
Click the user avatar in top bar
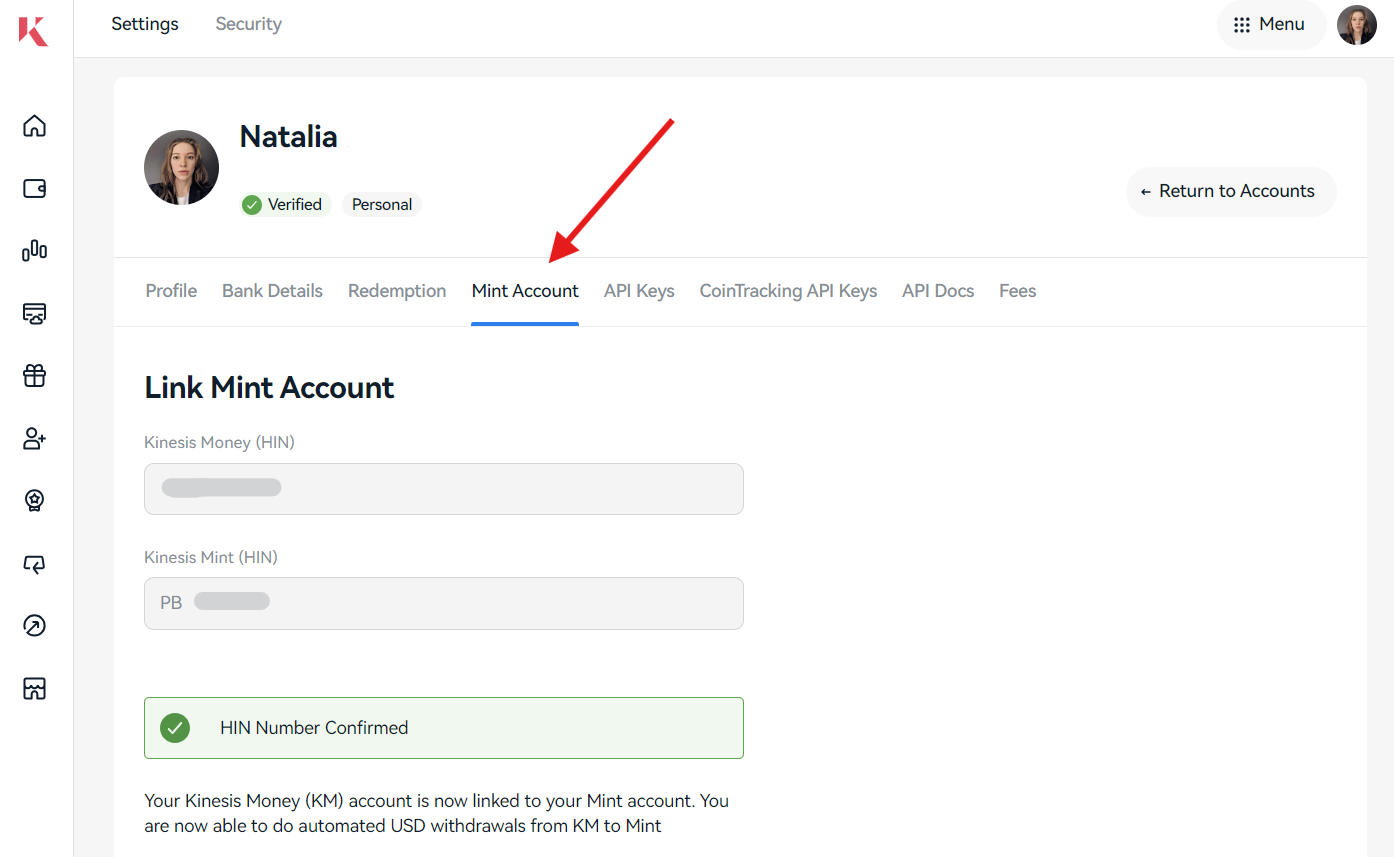pos(1357,25)
